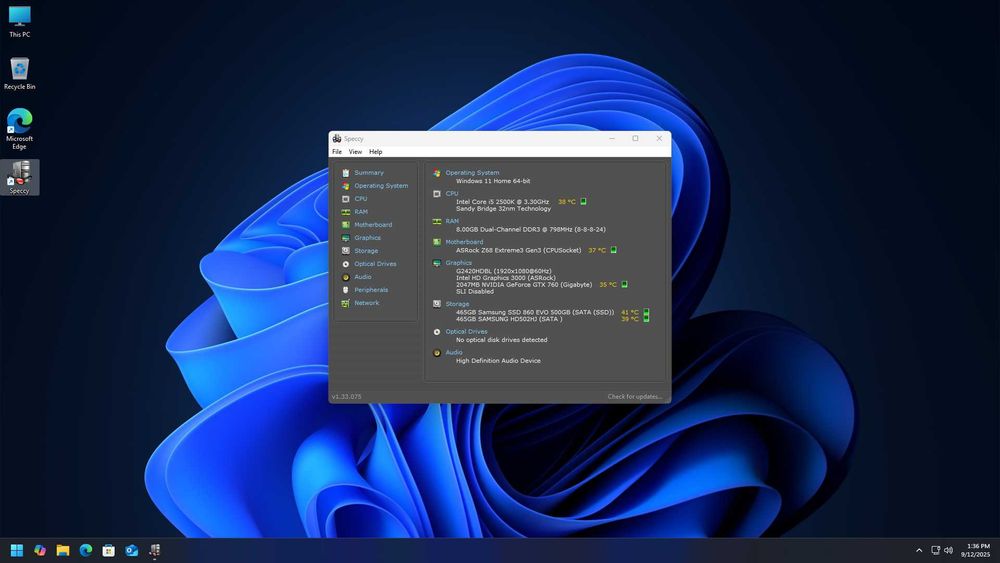Click the CPU temperature status icon beside 38 °C
The width and height of the screenshot is (1000, 563).
coord(583,201)
